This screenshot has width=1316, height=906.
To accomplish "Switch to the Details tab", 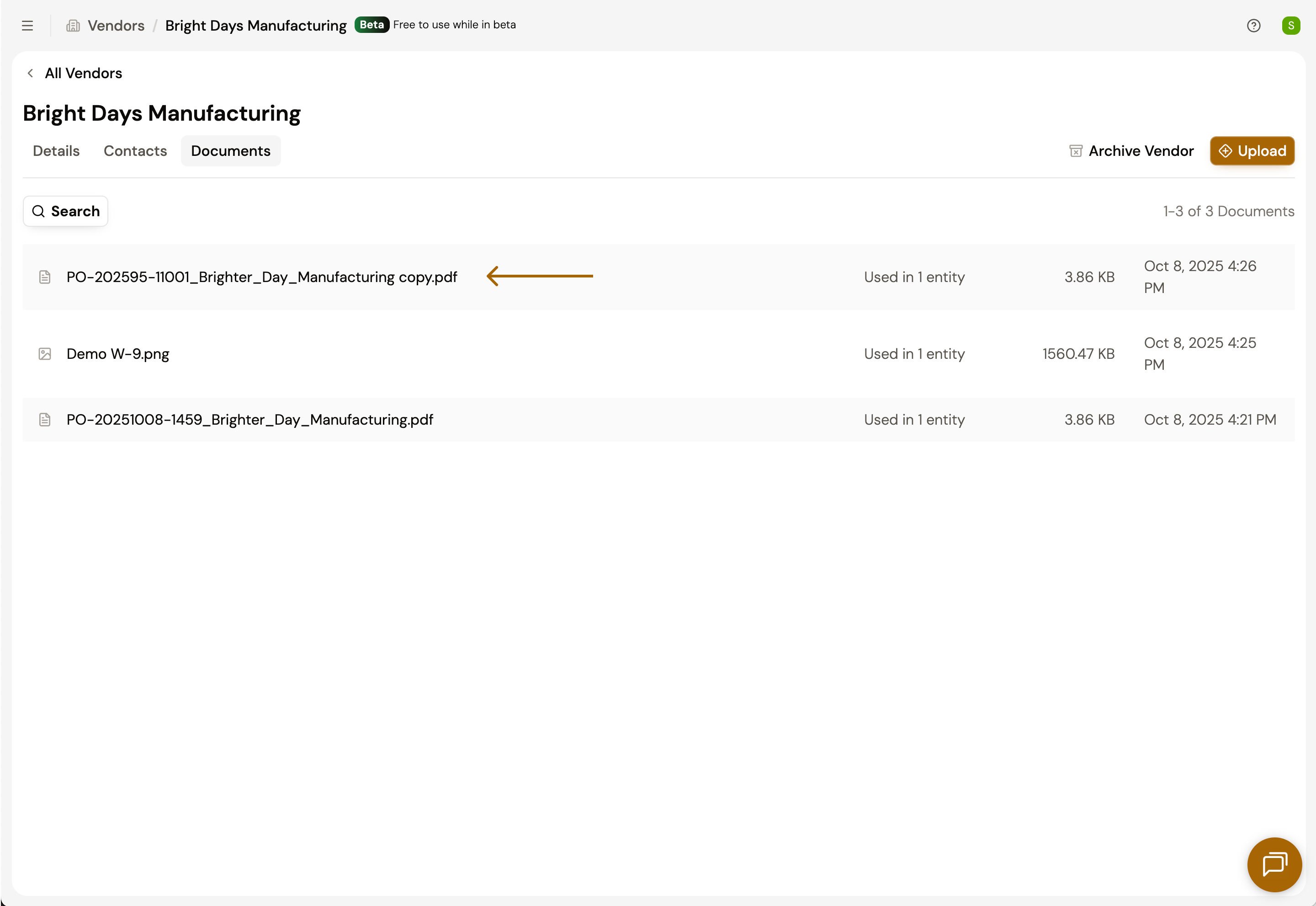I will tap(56, 151).
